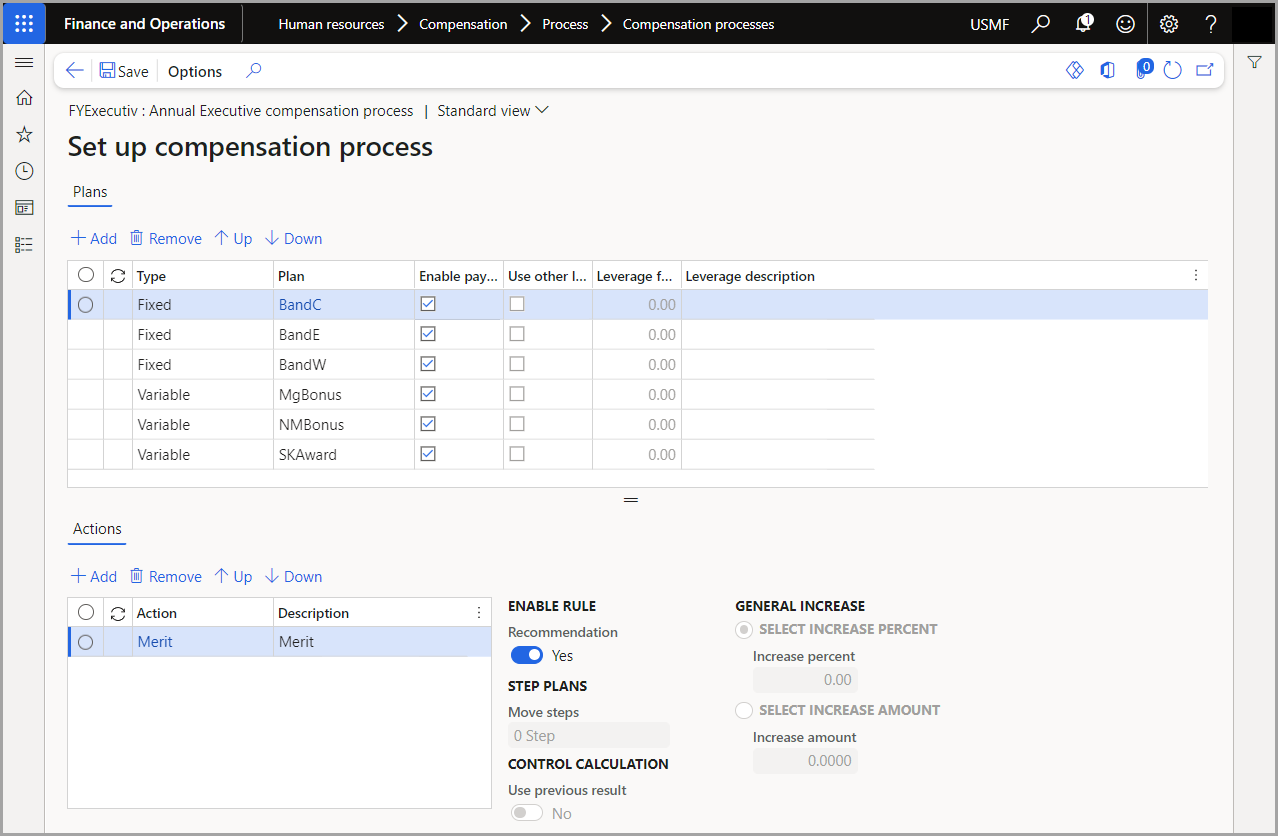
Task: Click Compensation breadcrumb
Action: click(463, 24)
